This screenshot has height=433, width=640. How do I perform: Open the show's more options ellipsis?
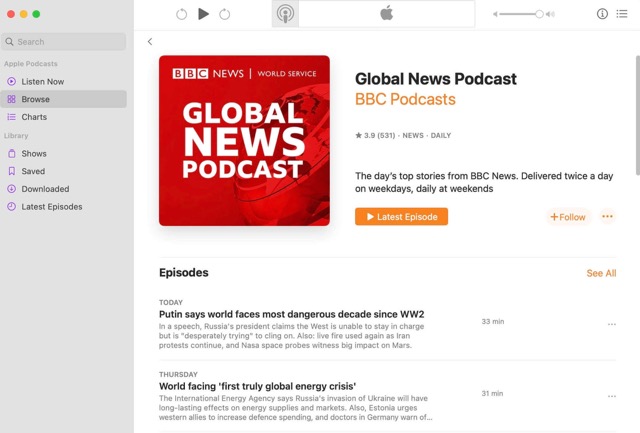(x=607, y=217)
